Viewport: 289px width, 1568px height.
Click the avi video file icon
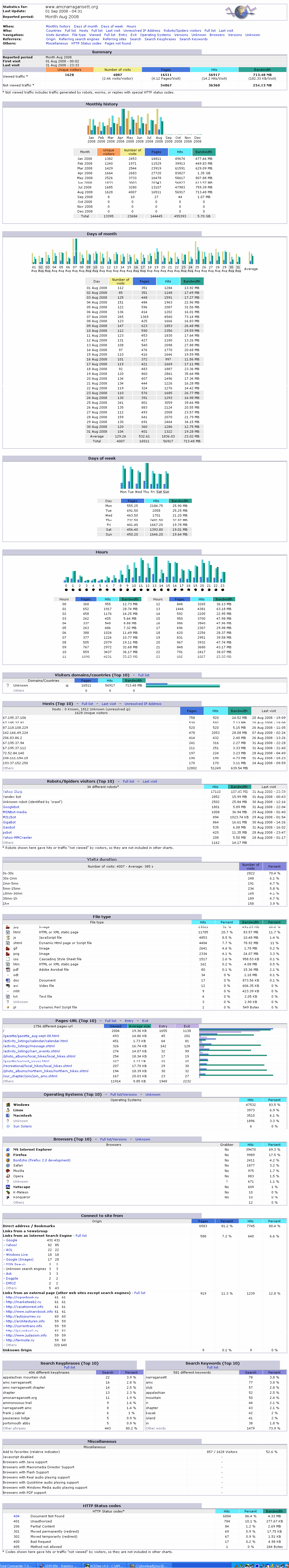pyautogui.click(x=8, y=985)
